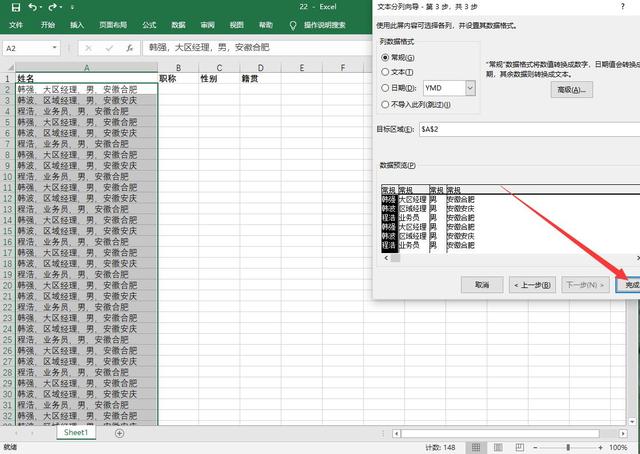
Task: Switch to the 帮助 ribbon tab
Action: coord(266,25)
